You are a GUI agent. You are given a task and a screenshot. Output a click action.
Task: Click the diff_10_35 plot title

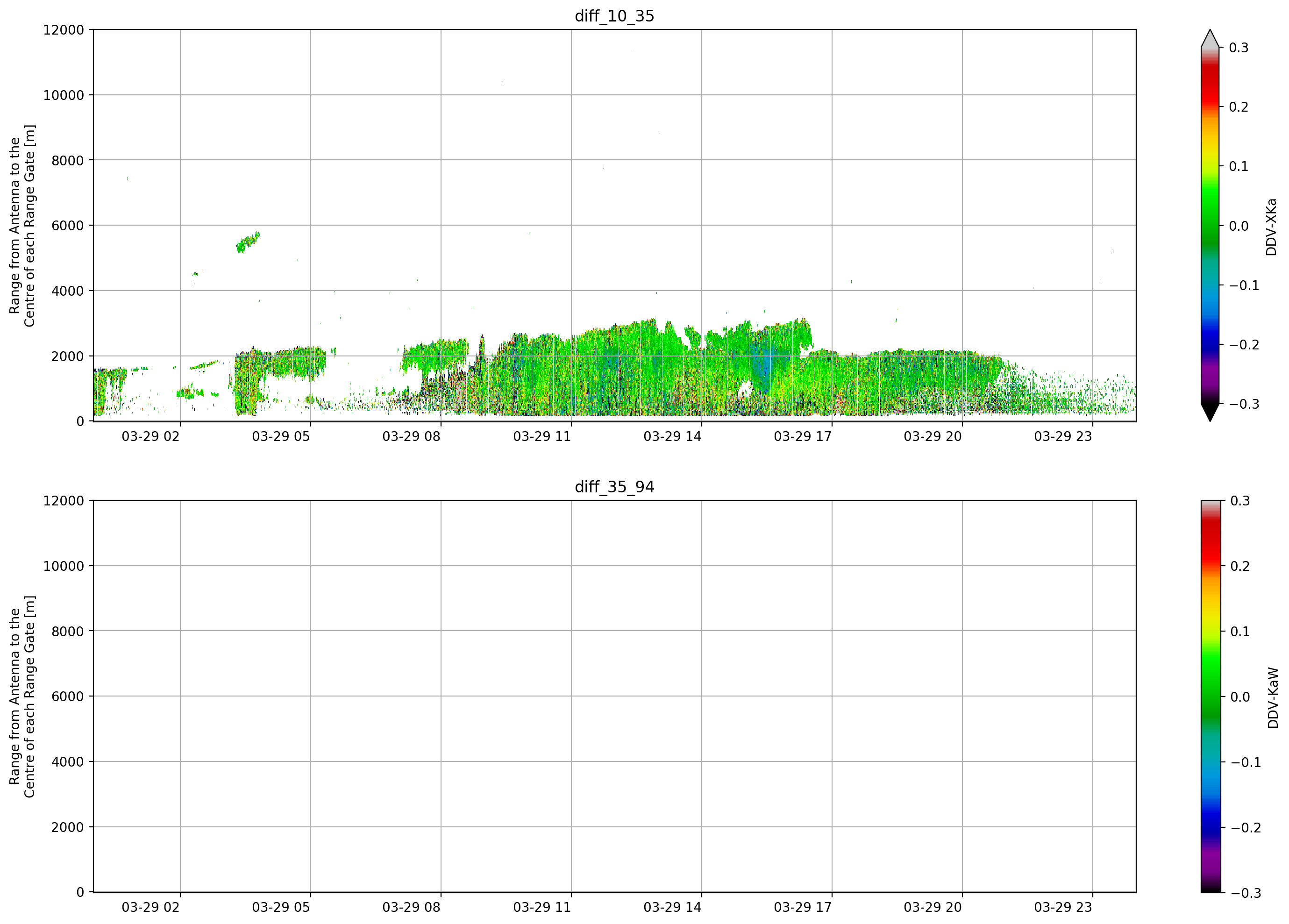614,16
